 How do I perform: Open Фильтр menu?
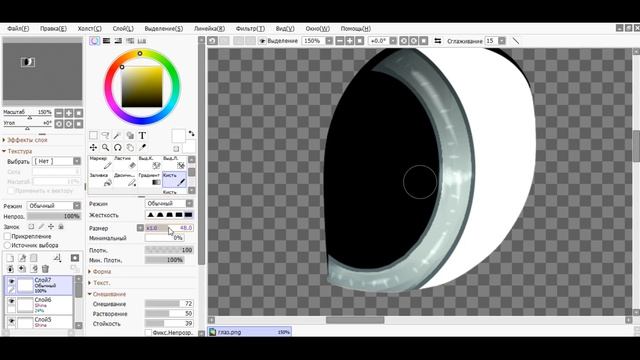(x=250, y=29)
